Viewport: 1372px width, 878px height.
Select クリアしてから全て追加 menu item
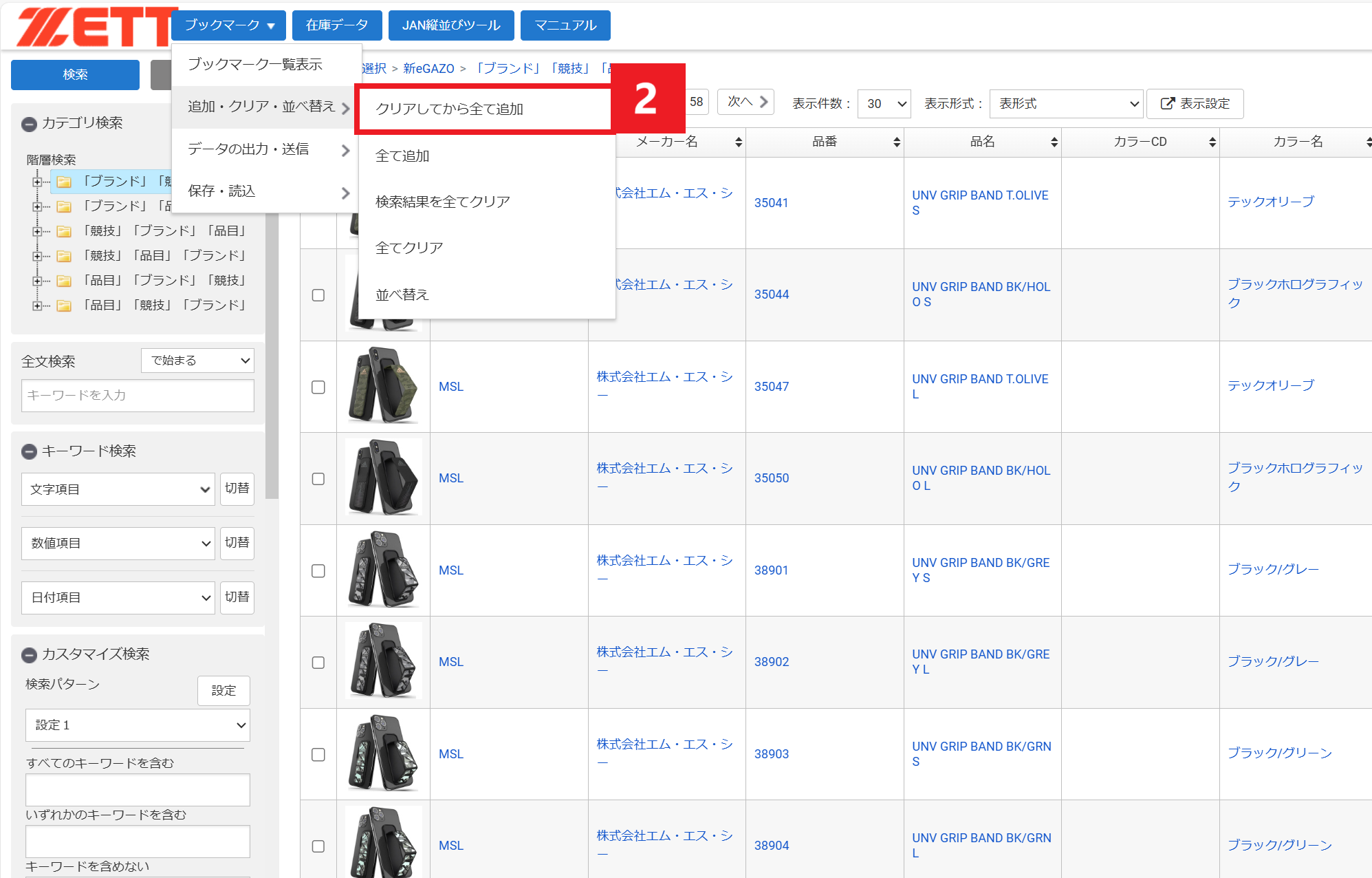click(484, 109)
